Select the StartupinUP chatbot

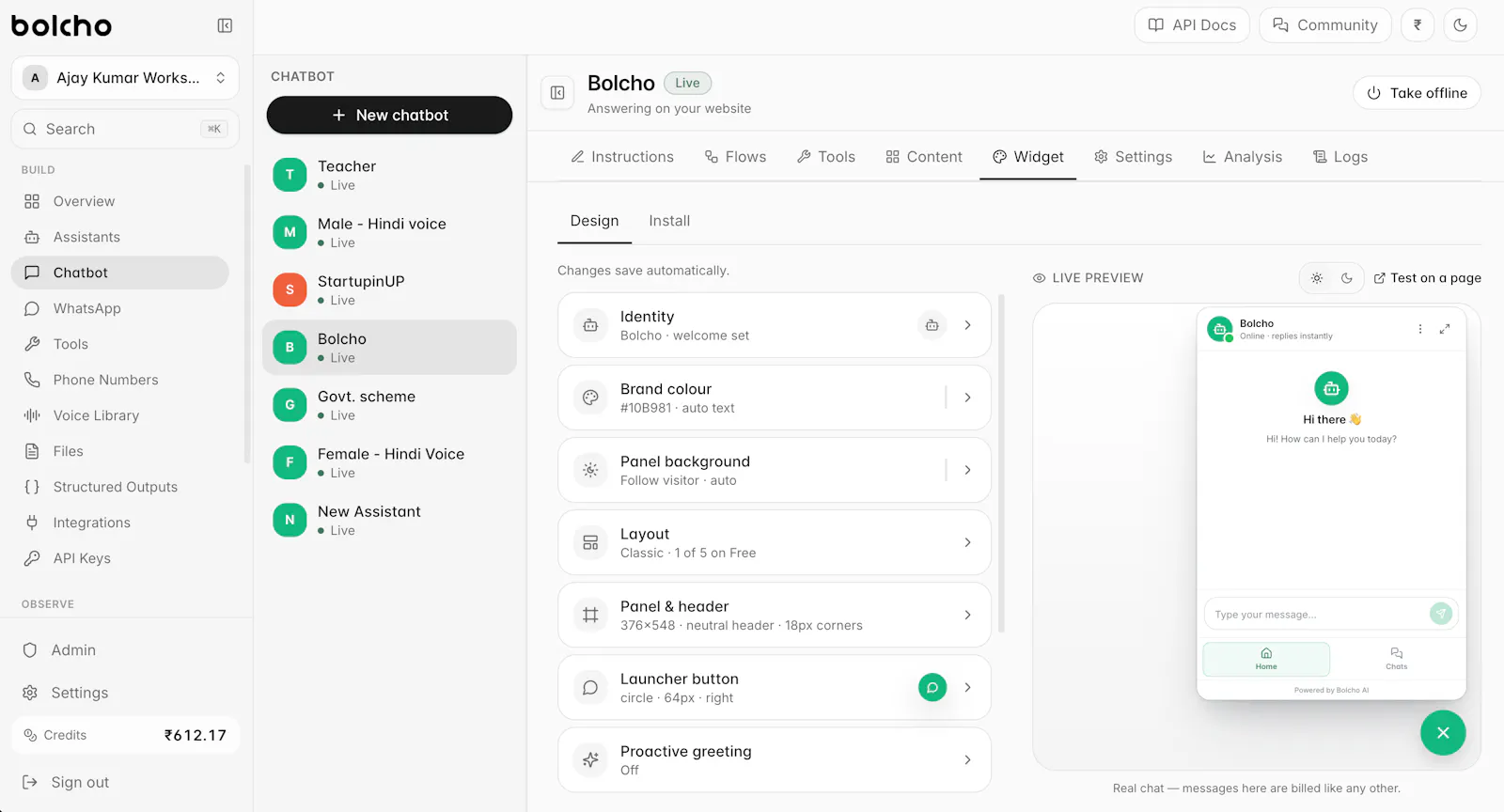pyautogui.click(x=389, y=289)
